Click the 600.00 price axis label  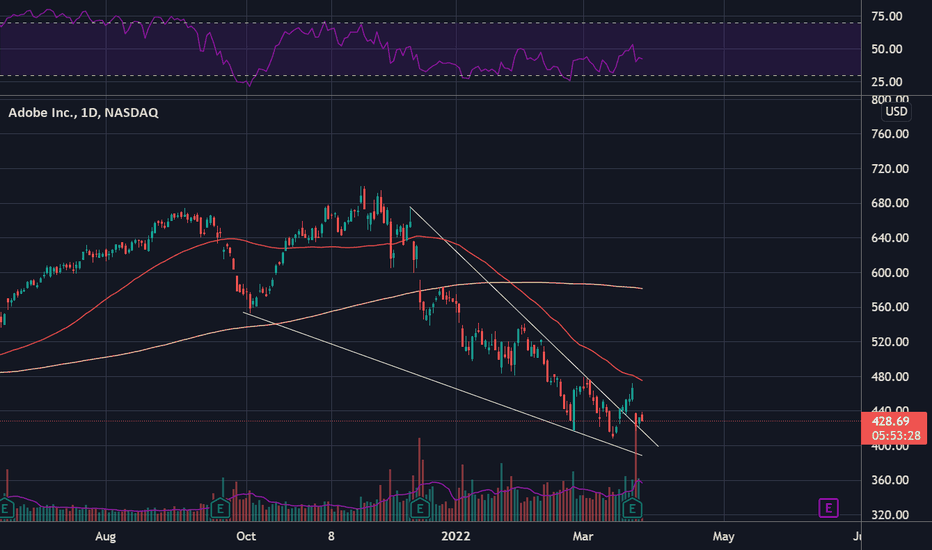890,273
